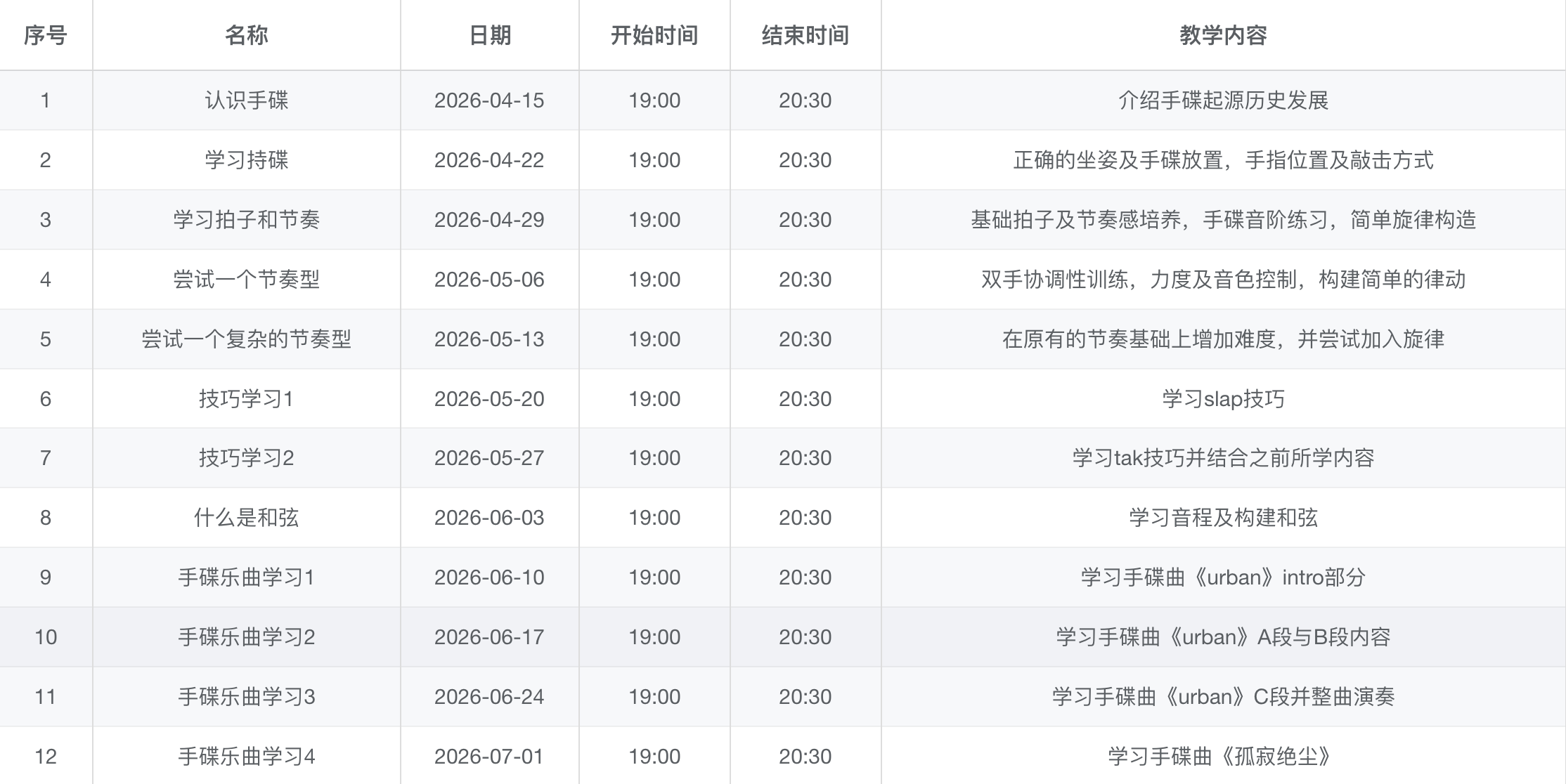Click the 日期 column header
Screen dimensions: 1566x784
(489, 35)
